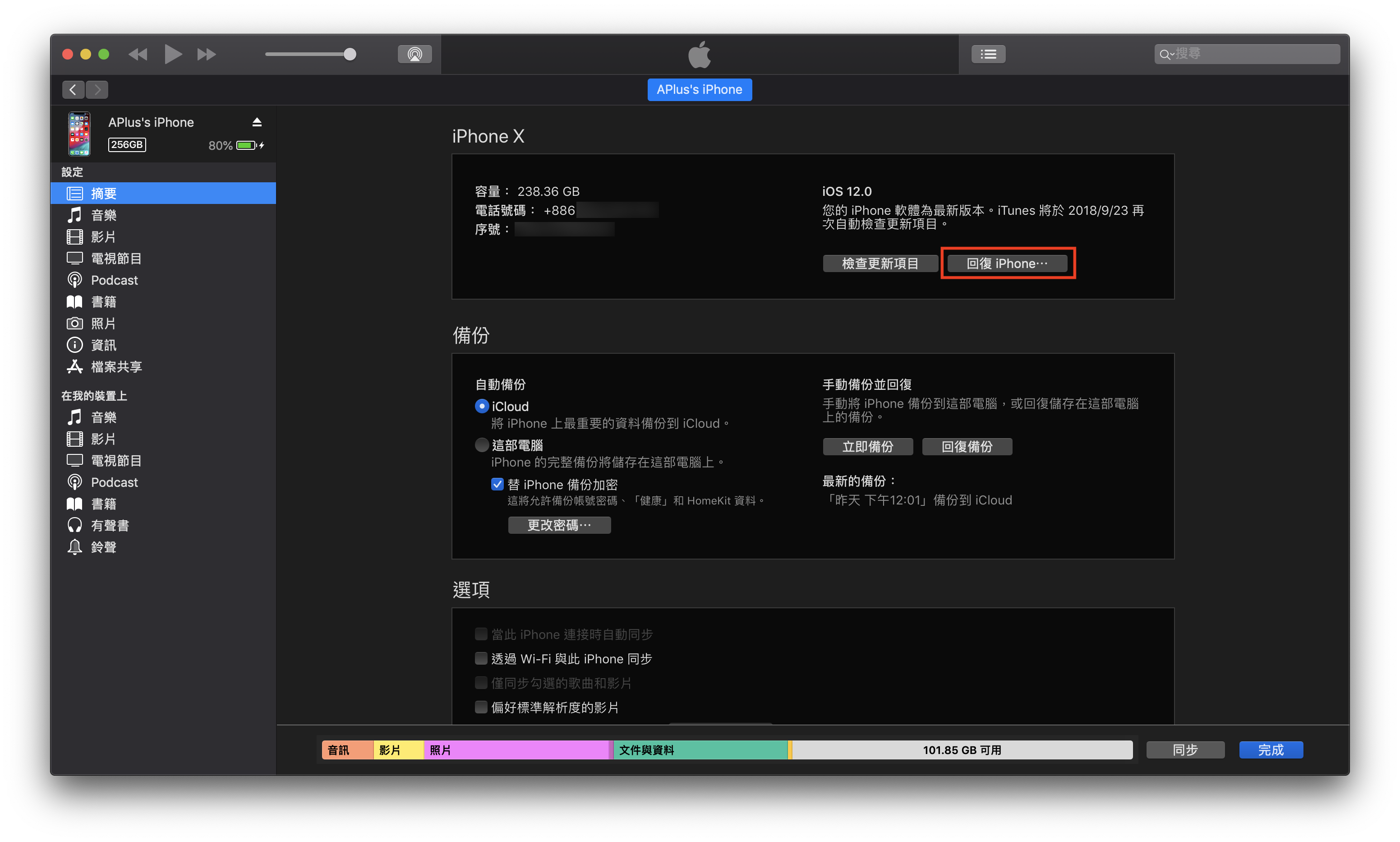This screenshot has height=842, width=1400.
Task: Click the 完成 button
Action: pyautogui.click(x=1271, y=749)
